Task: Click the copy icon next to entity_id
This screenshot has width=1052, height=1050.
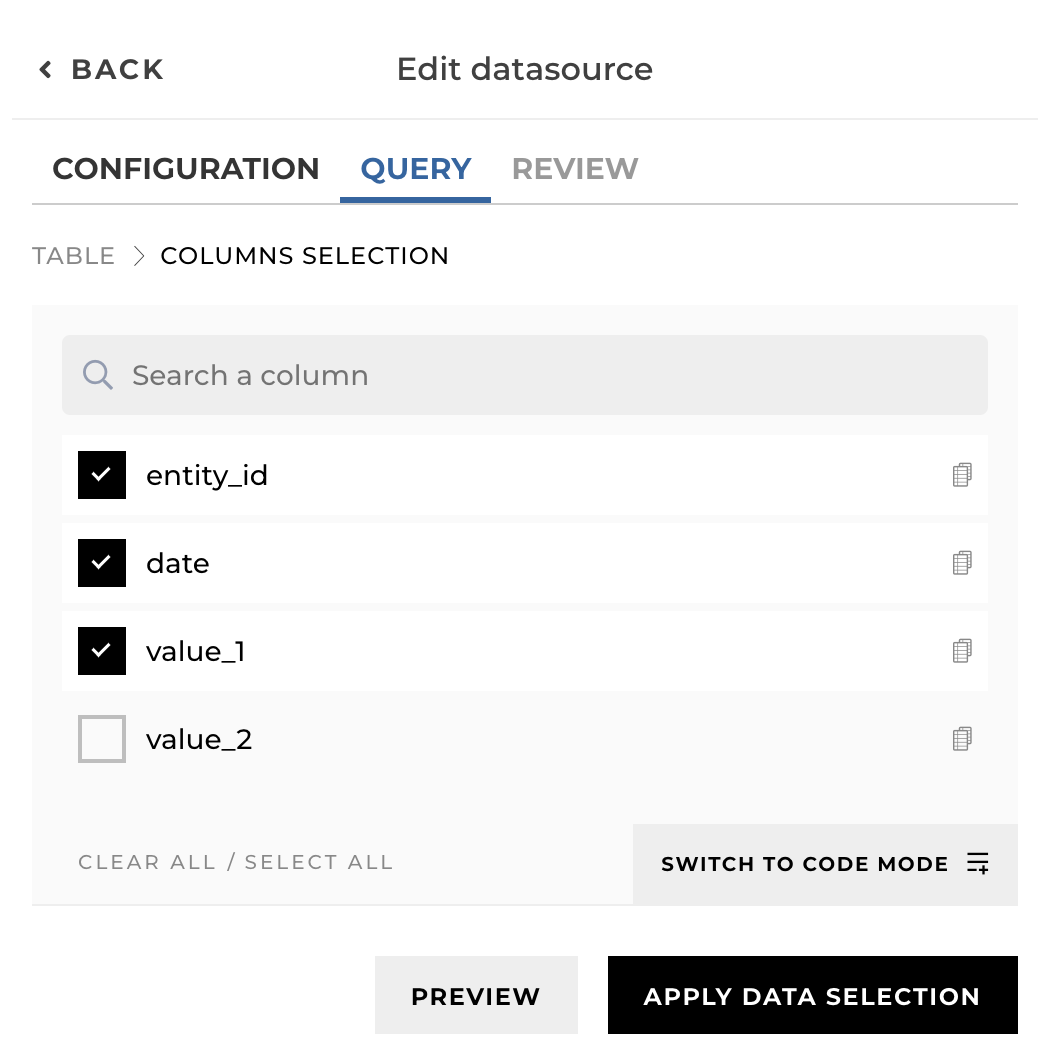Action: coord(962,475)
